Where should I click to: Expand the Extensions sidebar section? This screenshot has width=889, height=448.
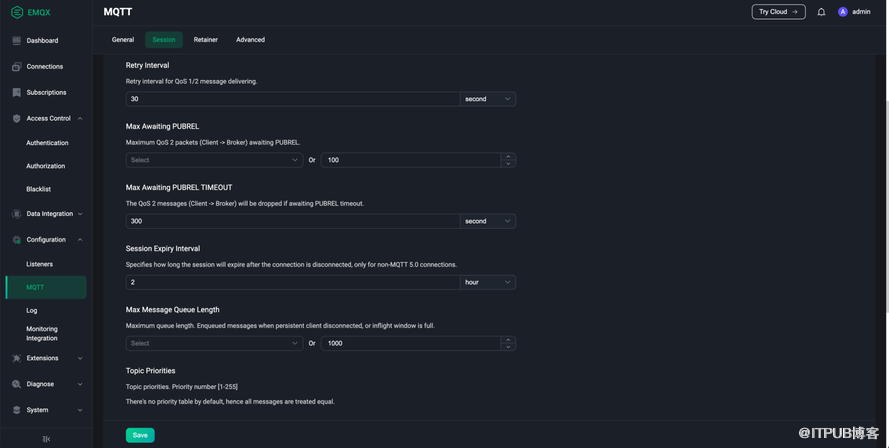[80, 358]
